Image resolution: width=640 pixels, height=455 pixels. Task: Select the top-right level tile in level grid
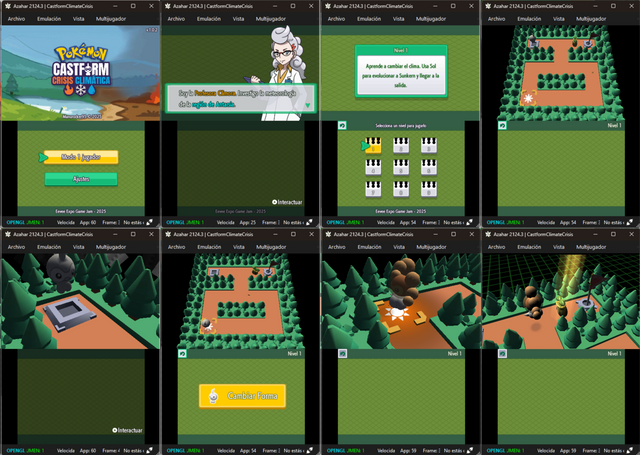pos(429,145)
